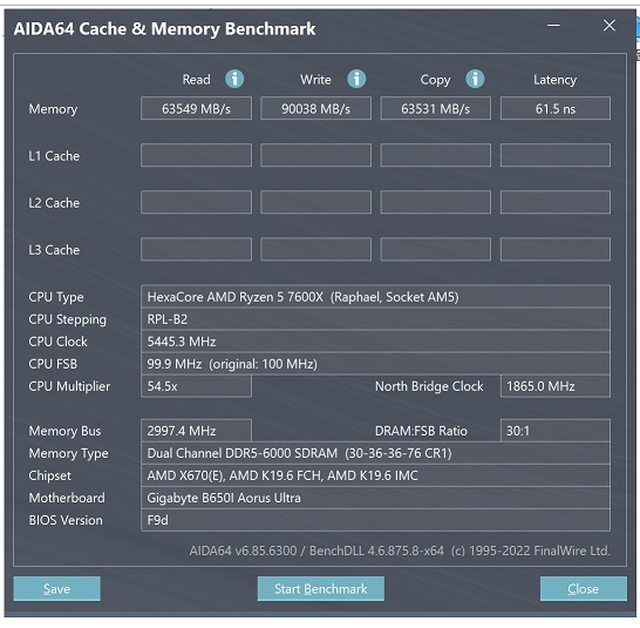Screen dimensions: 640x628
Task: Open the Copy column info icon
Action: 475,79
